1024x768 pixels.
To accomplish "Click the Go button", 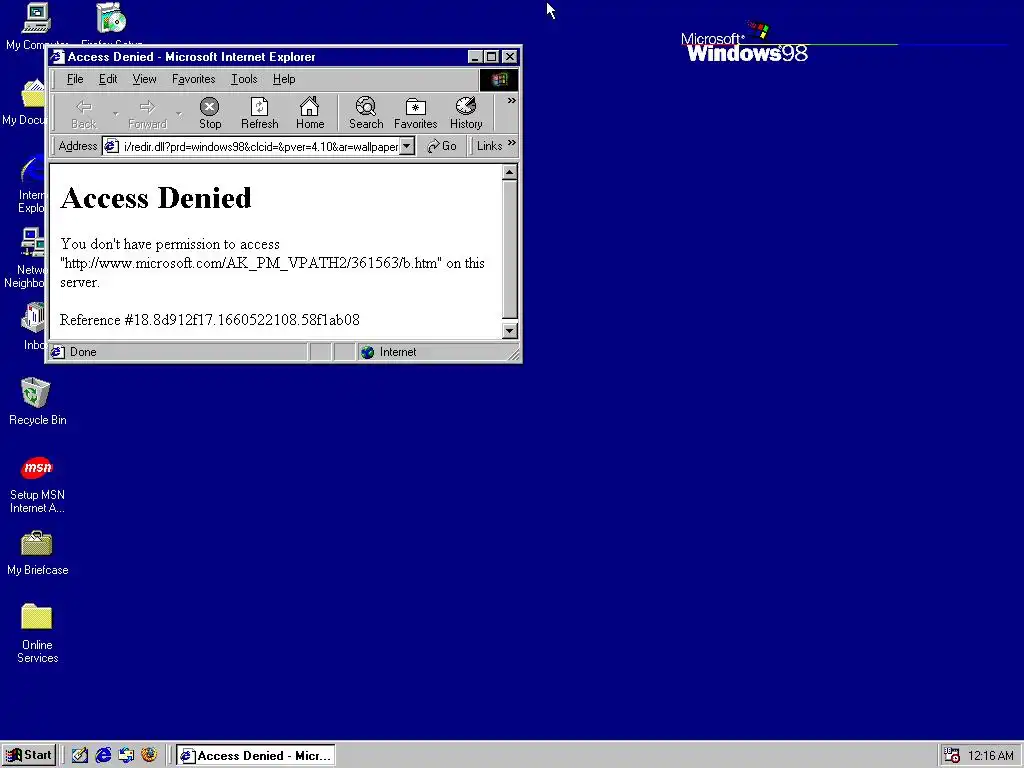I will [441, 146].
